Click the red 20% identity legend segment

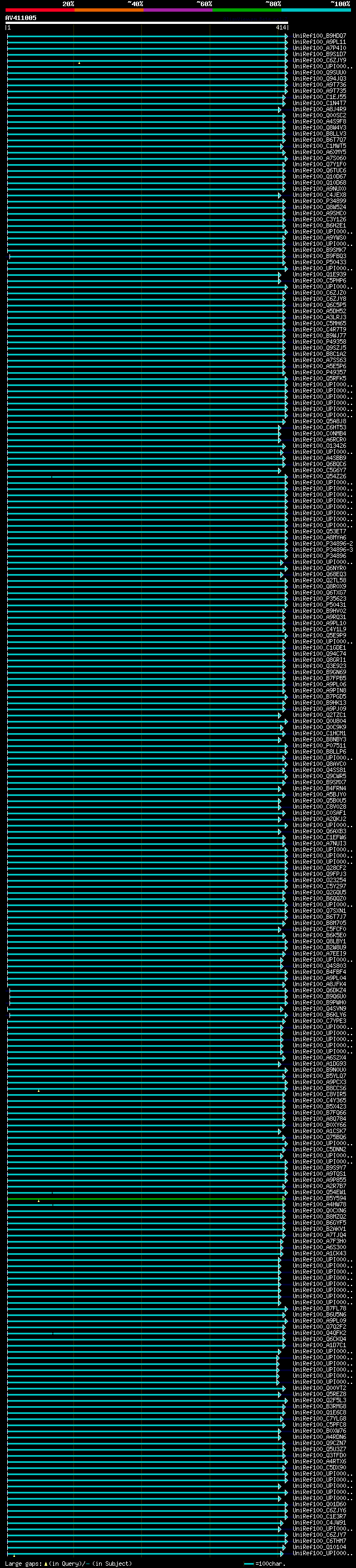click(x=39, y=10)
